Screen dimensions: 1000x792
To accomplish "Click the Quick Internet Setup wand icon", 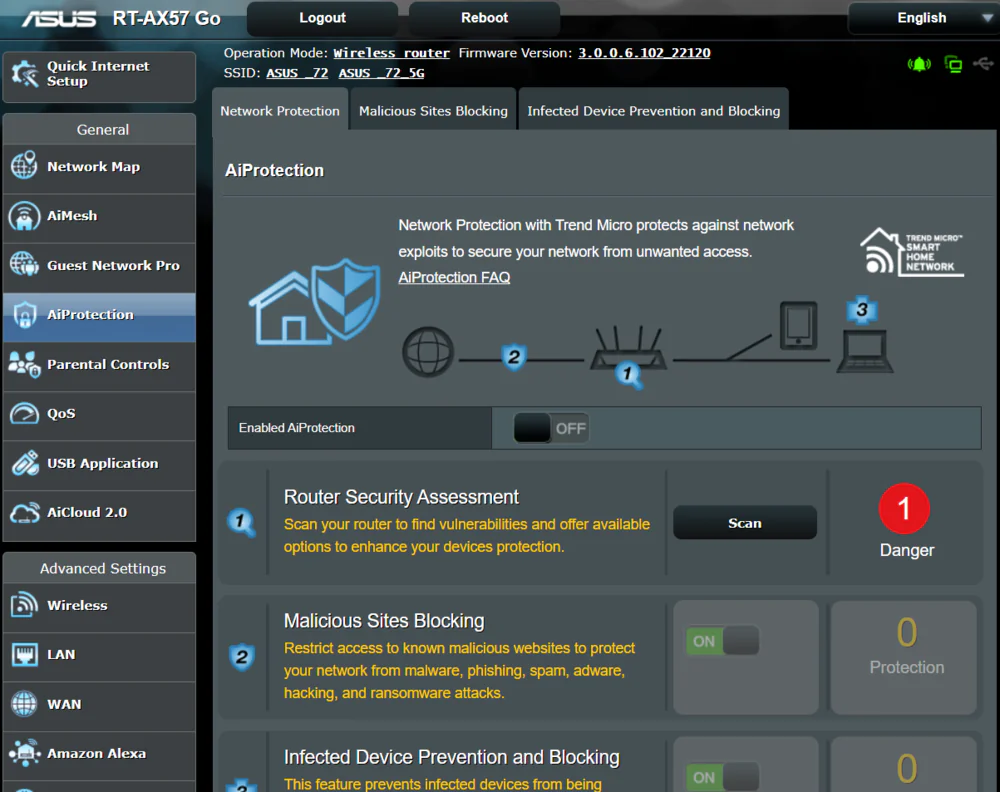I will tap(25, 74).
